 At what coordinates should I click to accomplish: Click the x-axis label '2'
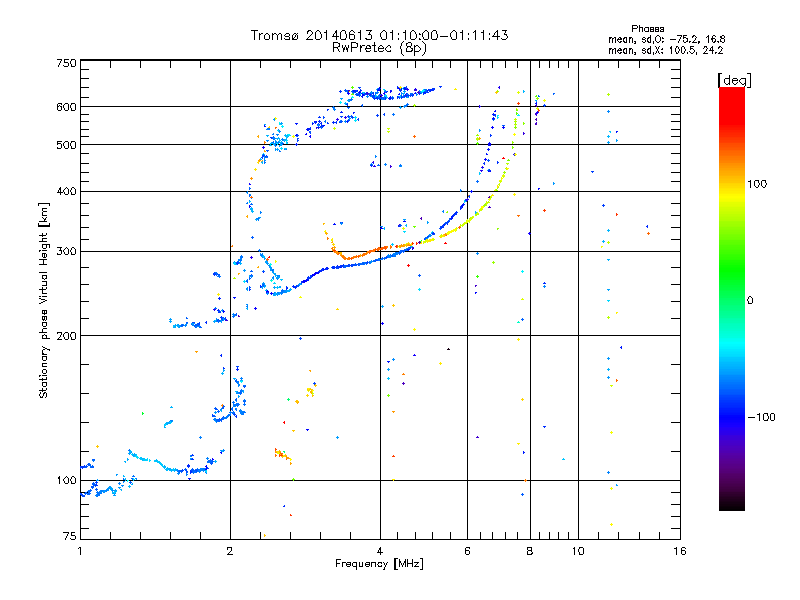[x=230, y=551]
